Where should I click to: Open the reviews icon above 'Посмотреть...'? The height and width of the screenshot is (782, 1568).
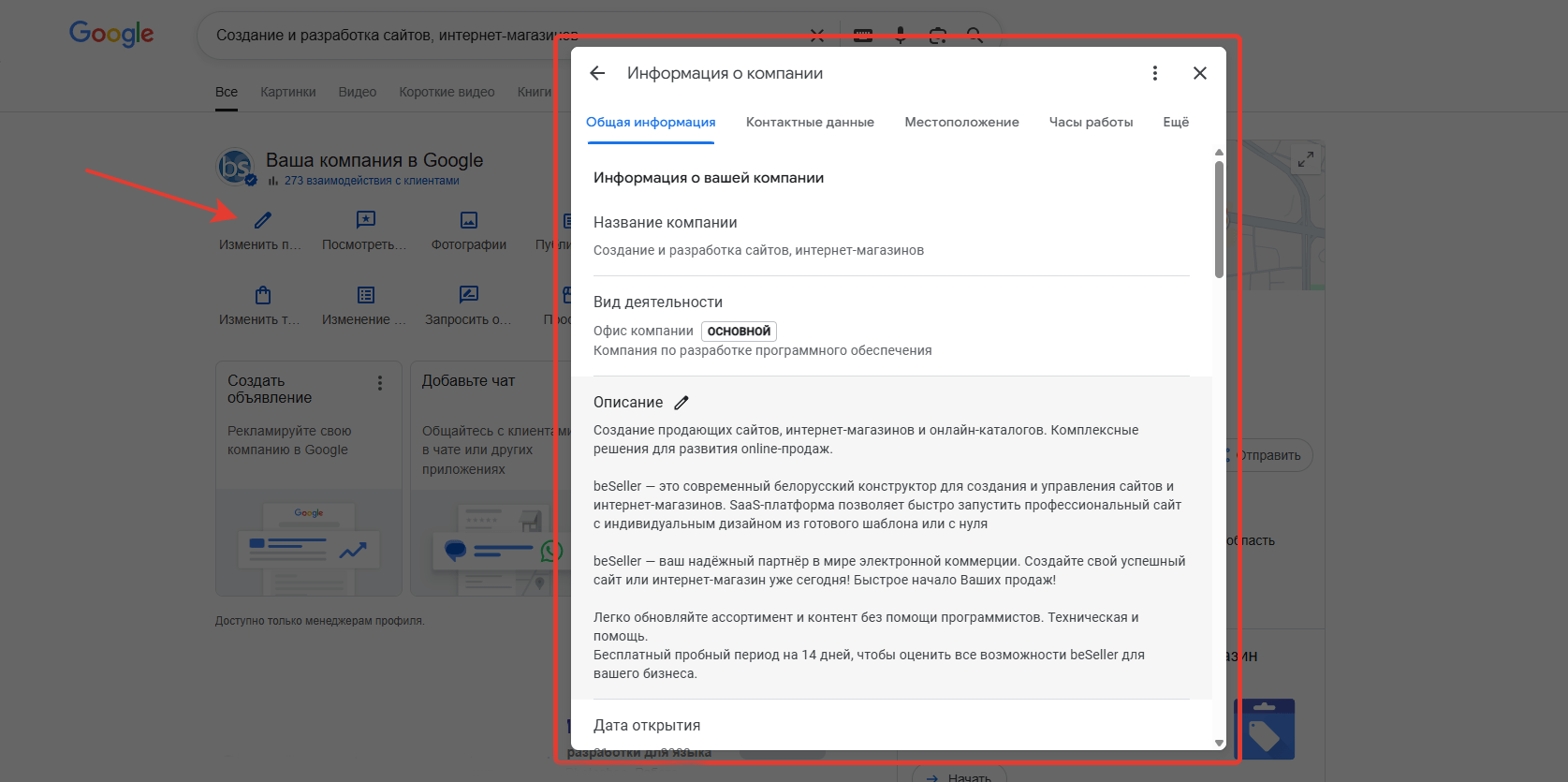pos(365,220)
